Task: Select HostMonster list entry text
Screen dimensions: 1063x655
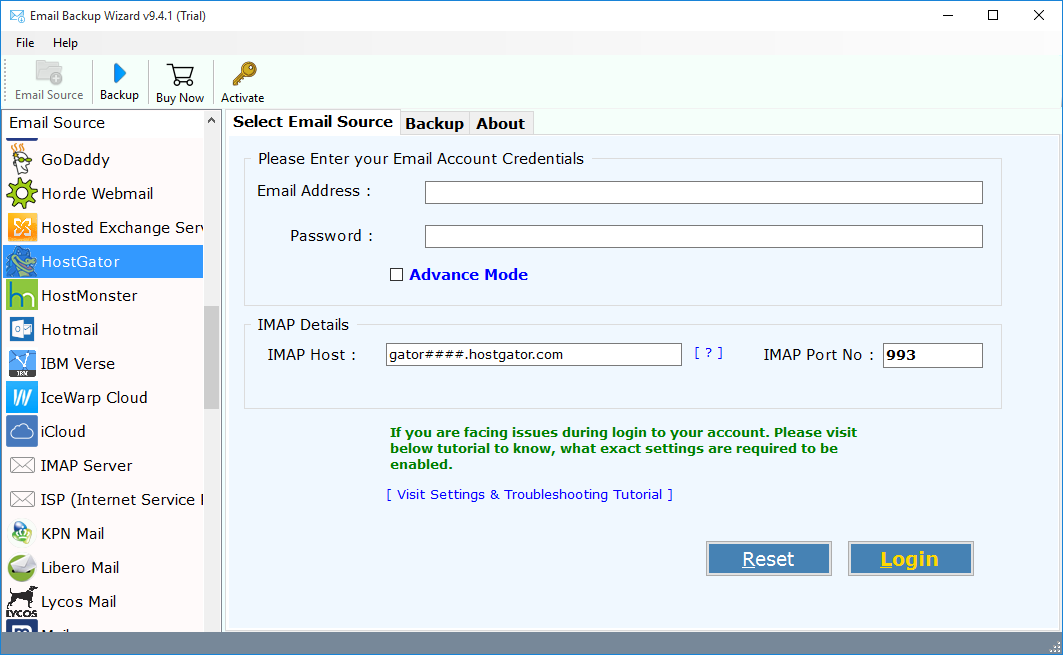Action: 89,296
